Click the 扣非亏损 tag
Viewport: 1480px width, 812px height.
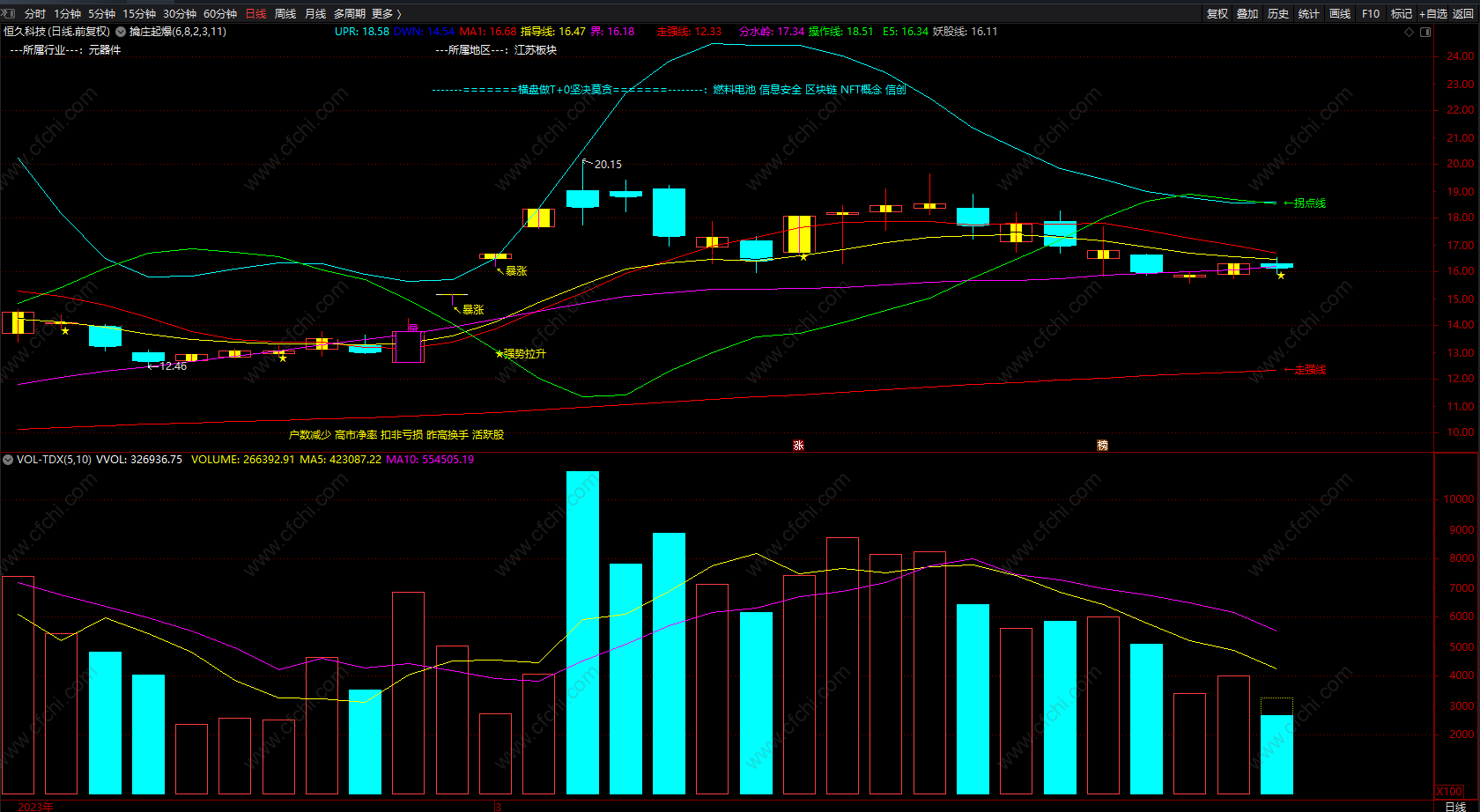pyautogui.click(x=402, y=435)
